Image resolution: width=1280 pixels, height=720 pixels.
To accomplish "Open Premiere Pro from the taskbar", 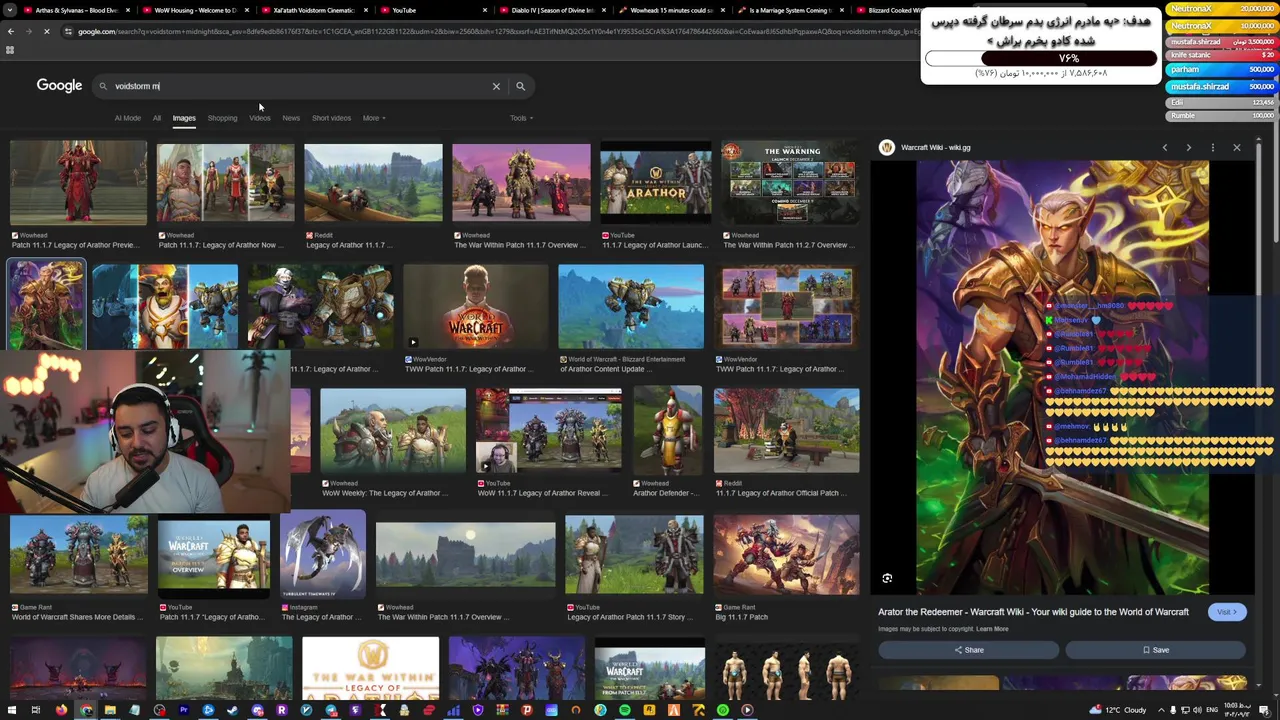I will coord(184,710).
